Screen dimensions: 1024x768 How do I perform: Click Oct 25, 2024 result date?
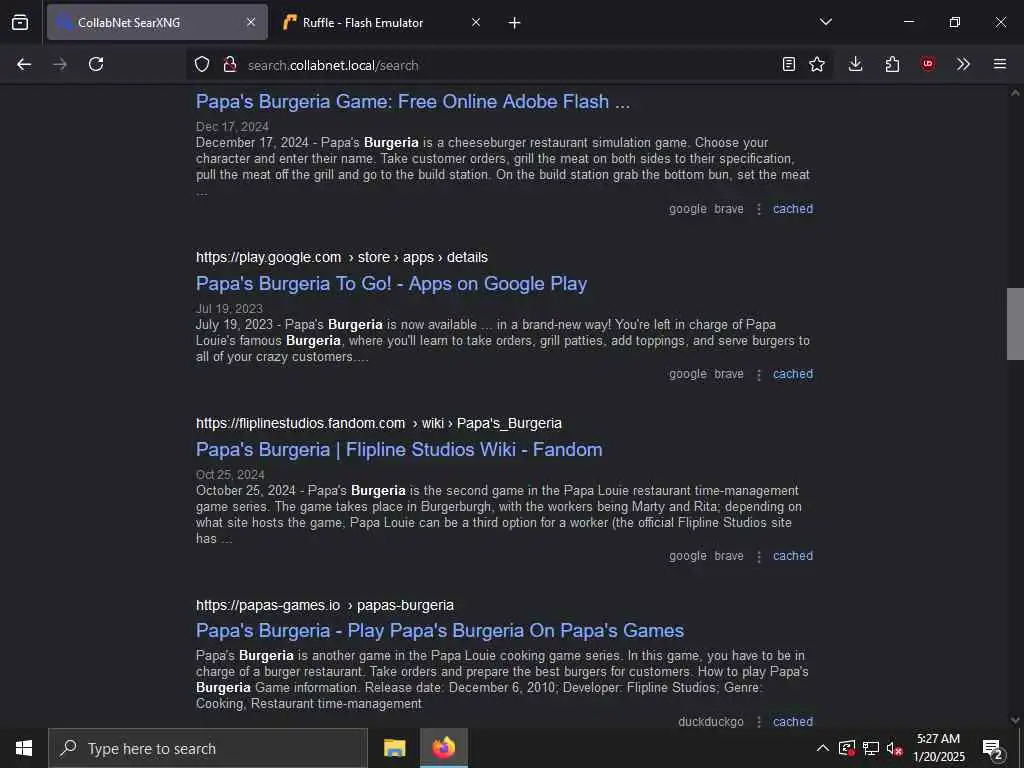coord(231,475)
